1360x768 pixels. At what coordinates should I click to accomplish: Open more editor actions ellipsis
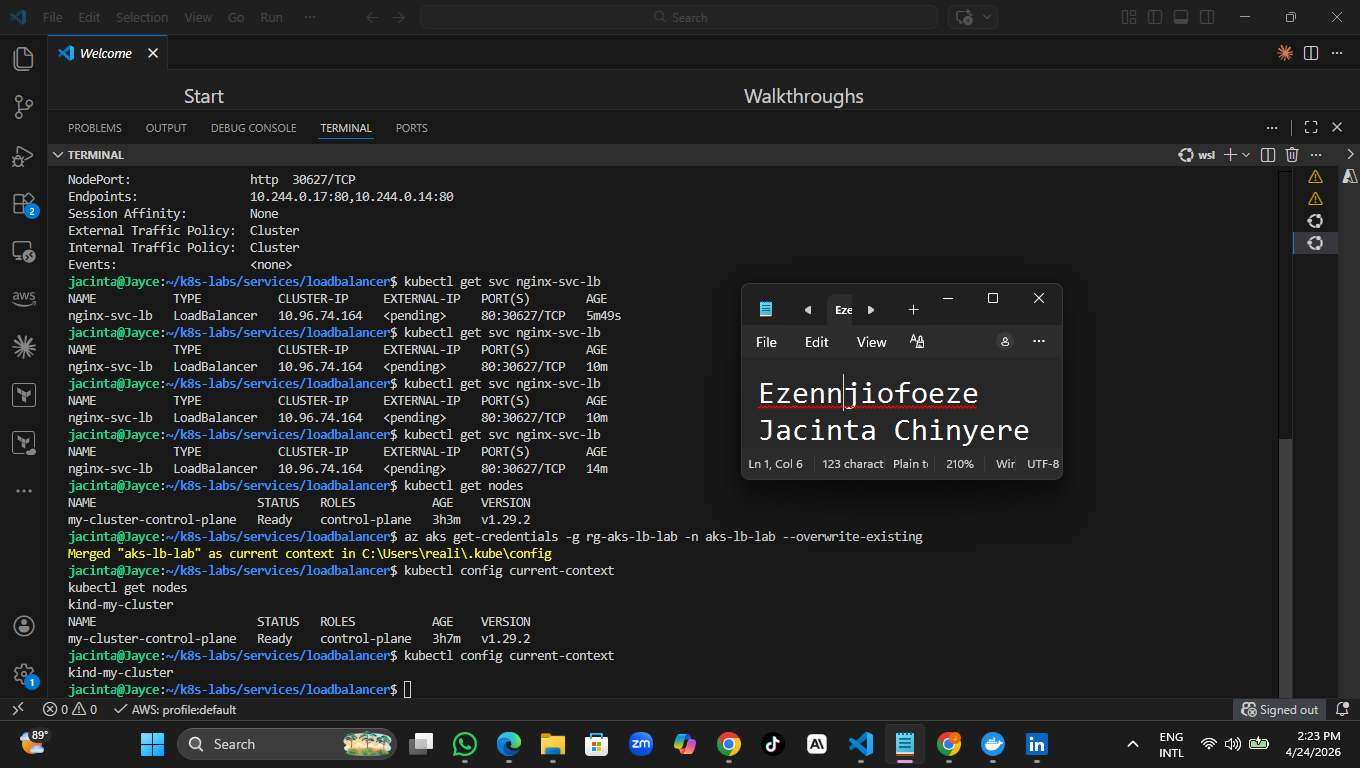click(1338, 53)
